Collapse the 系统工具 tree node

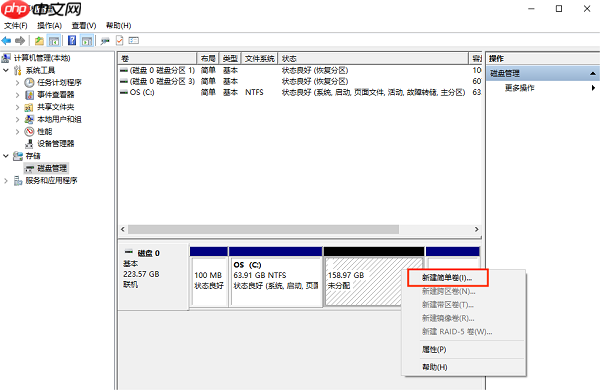(x=6, y=70)
